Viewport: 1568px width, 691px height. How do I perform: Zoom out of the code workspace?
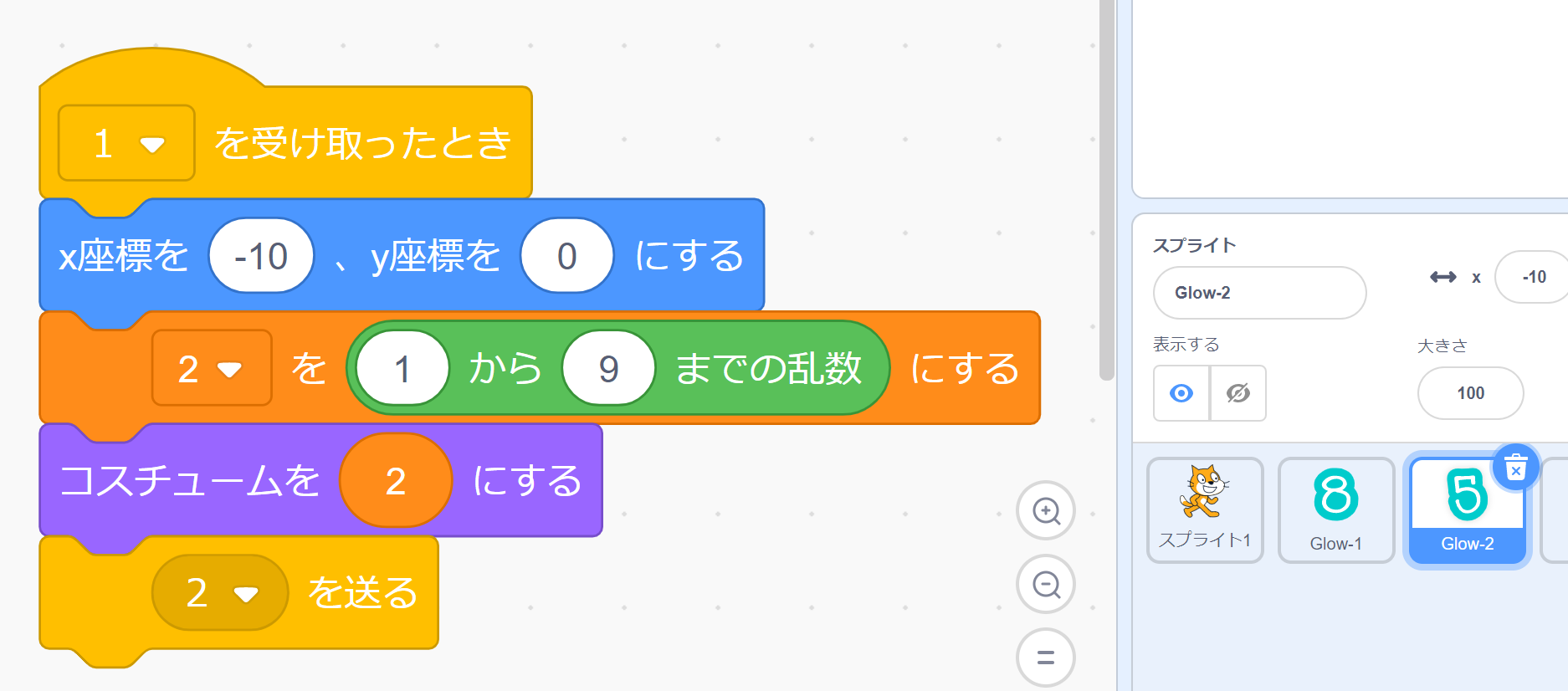tap(1046, 584)
